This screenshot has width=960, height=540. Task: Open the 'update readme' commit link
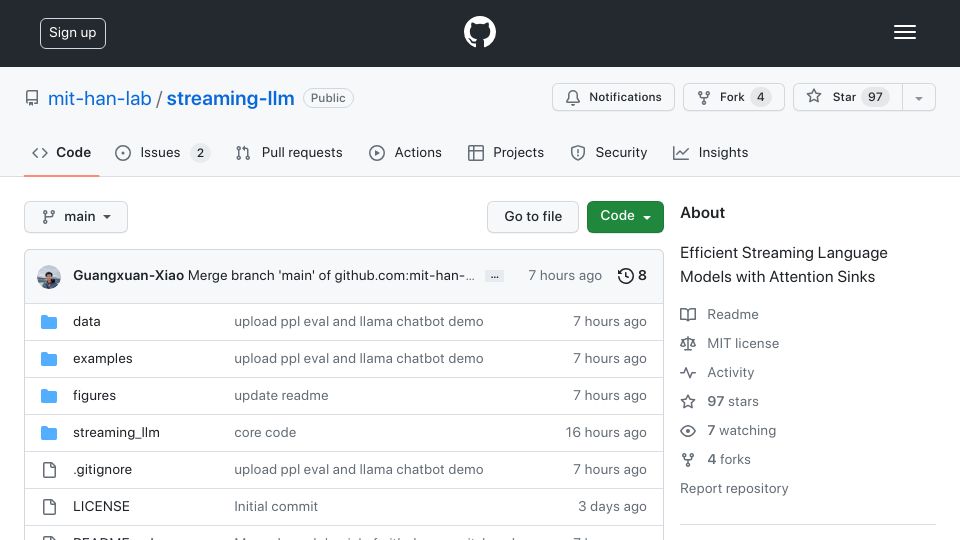coord(281,396)
